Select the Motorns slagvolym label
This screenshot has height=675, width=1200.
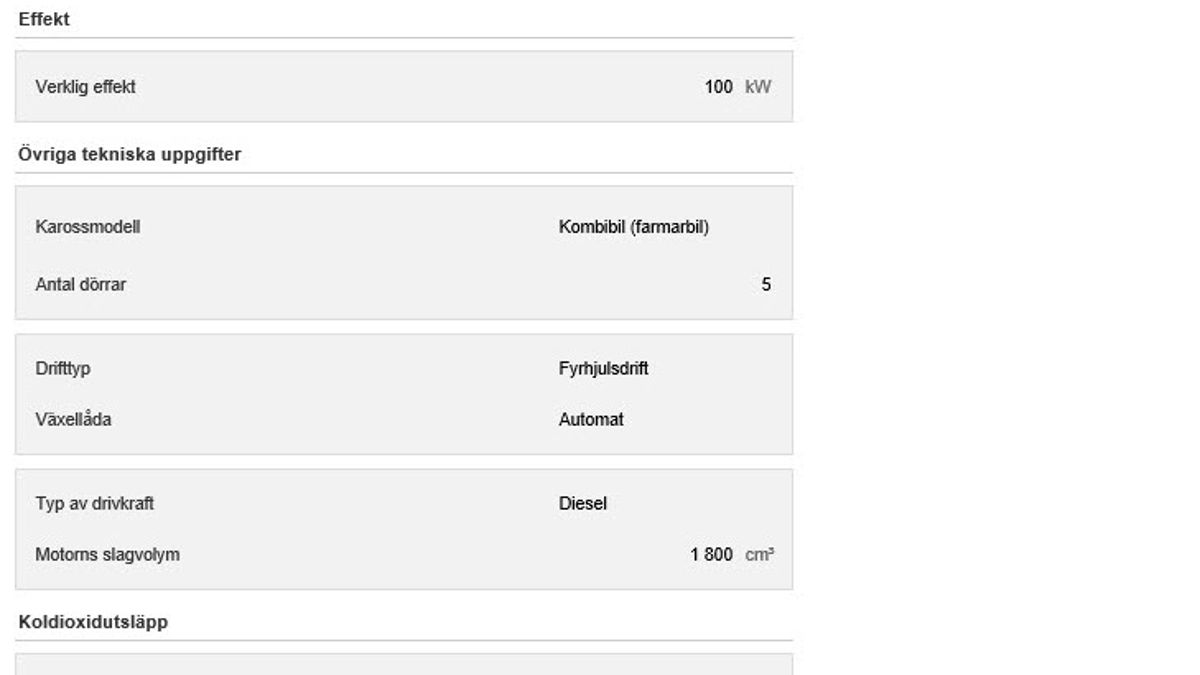(x=107, y=554)
